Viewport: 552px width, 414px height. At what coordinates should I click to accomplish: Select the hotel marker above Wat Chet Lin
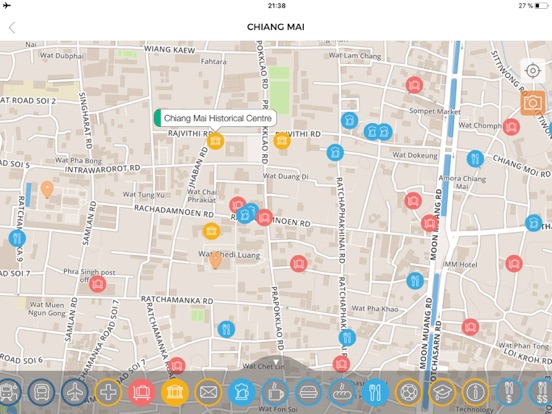[x=341, y=364]
